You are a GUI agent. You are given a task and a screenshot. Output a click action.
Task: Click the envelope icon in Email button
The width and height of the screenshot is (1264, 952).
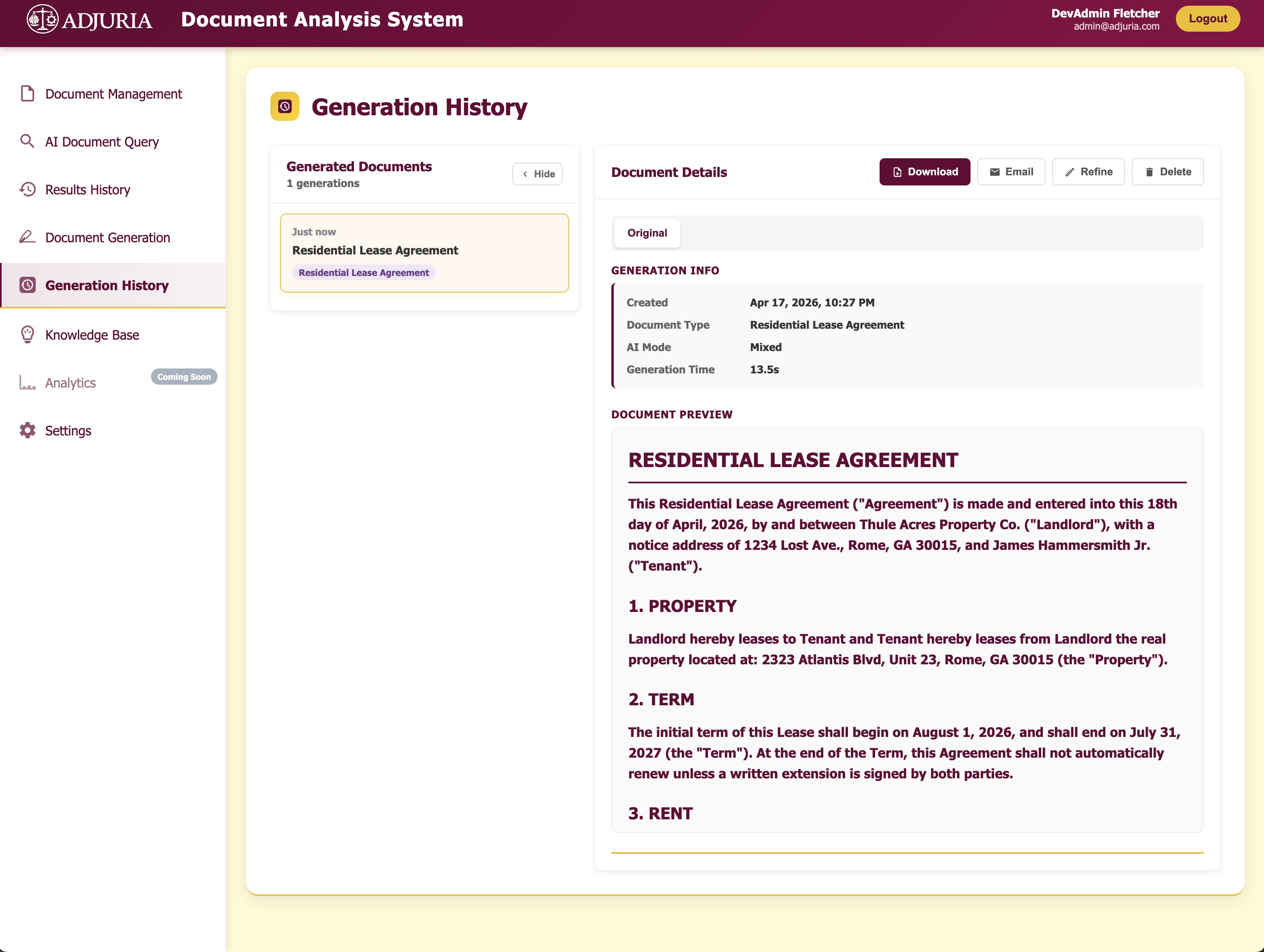[x=995, y=172]
